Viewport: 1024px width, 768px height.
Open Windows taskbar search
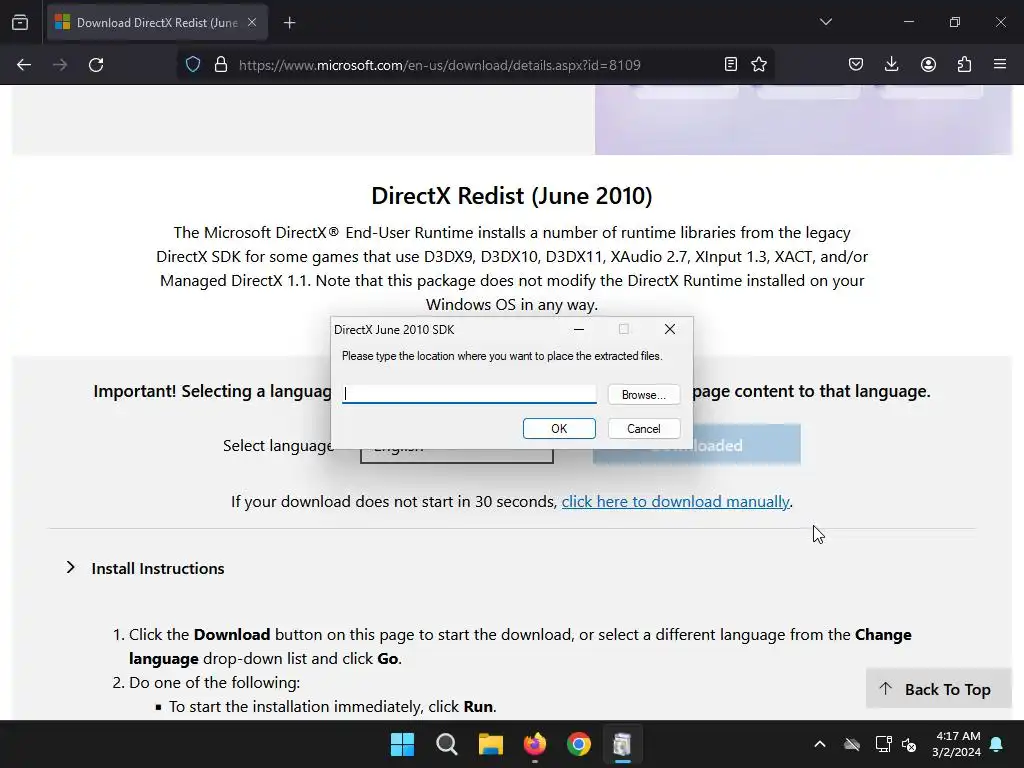(x=447, y=744)
